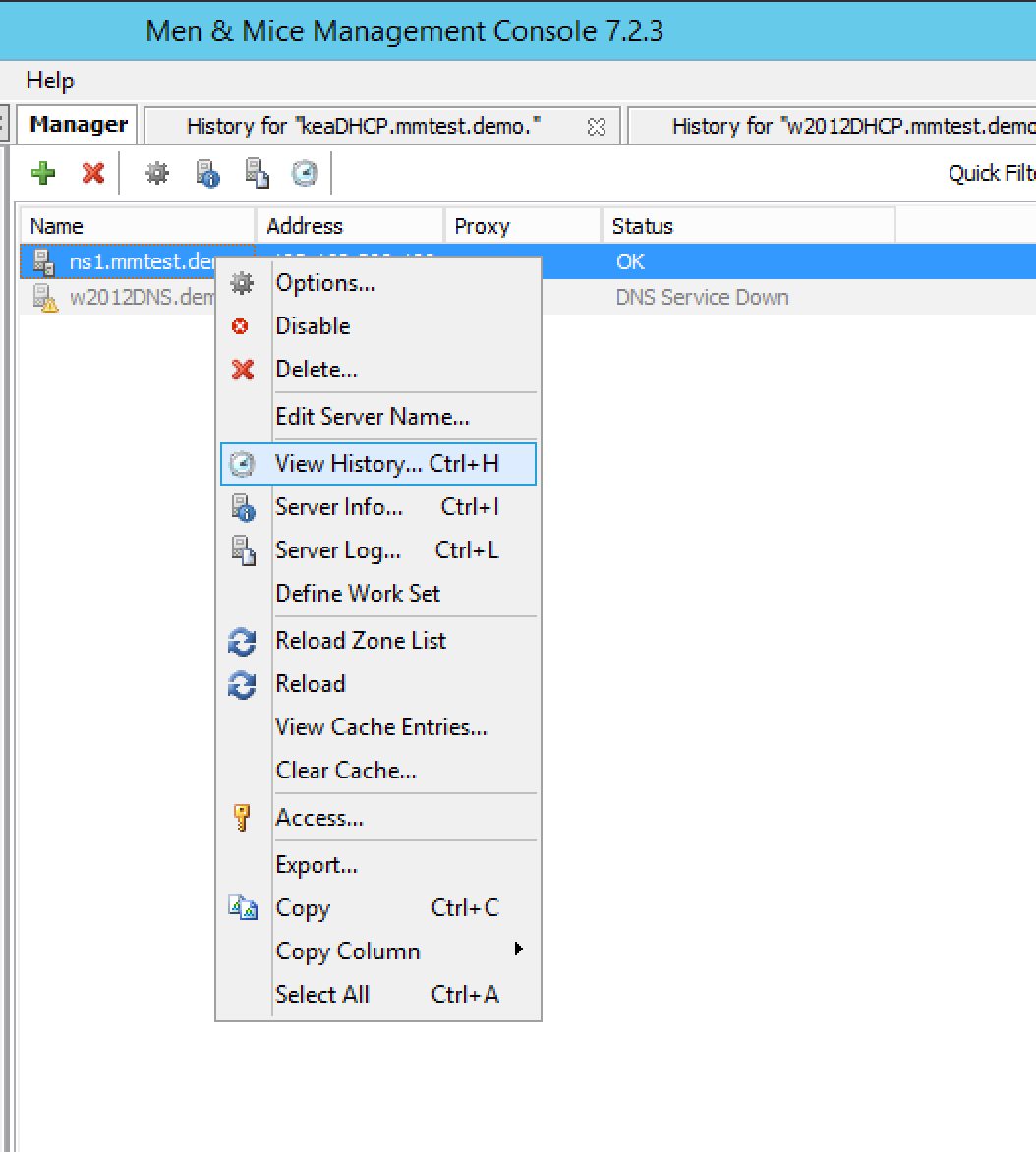Click the View History clock toolbar icon
Viewport: 1036px width, 1152px height.
click(305, 174)
